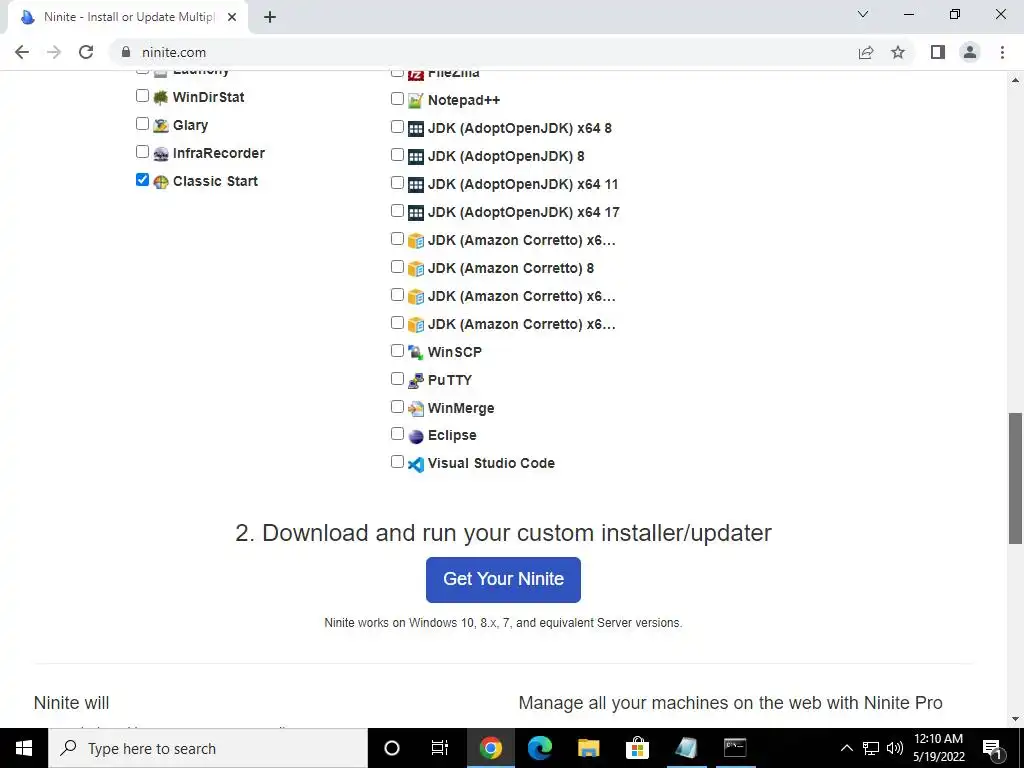The image size is (1024, 768).
Task: Open the volume control in the tray
Action: coord(895,748)
